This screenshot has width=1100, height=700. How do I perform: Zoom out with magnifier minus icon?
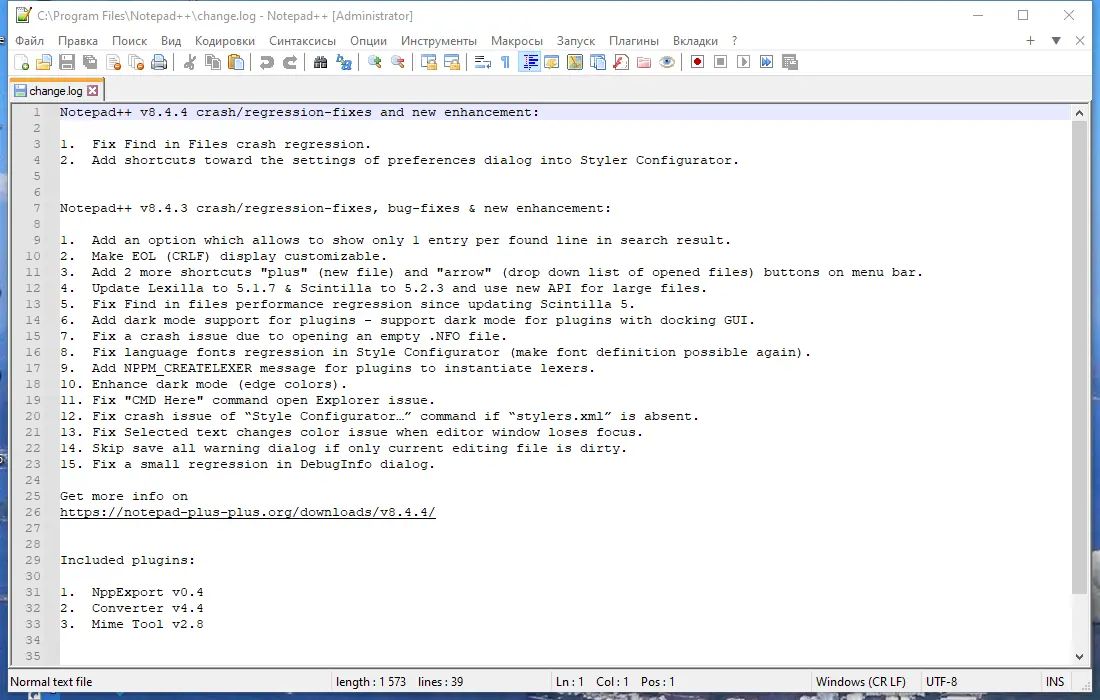click(x=398, y=62)
